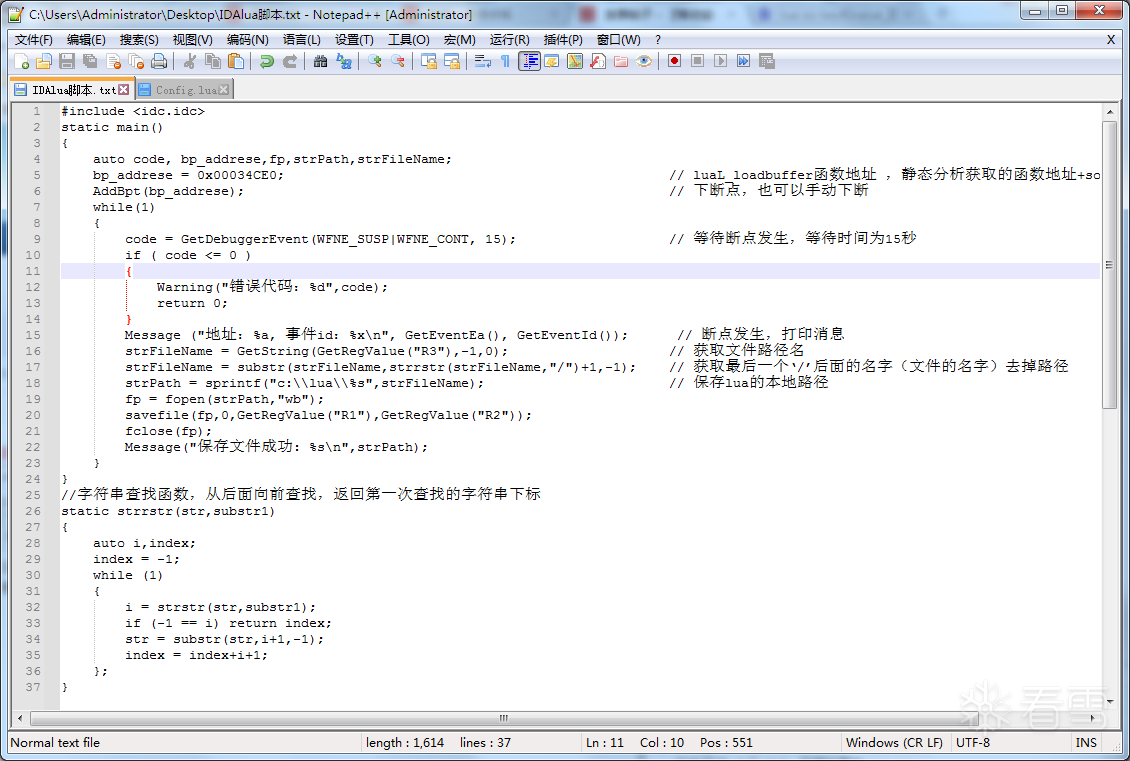This screenshot has height=761, width=1130.
Task: Cut selection with the scissors icon
Action: pos(190,61)
